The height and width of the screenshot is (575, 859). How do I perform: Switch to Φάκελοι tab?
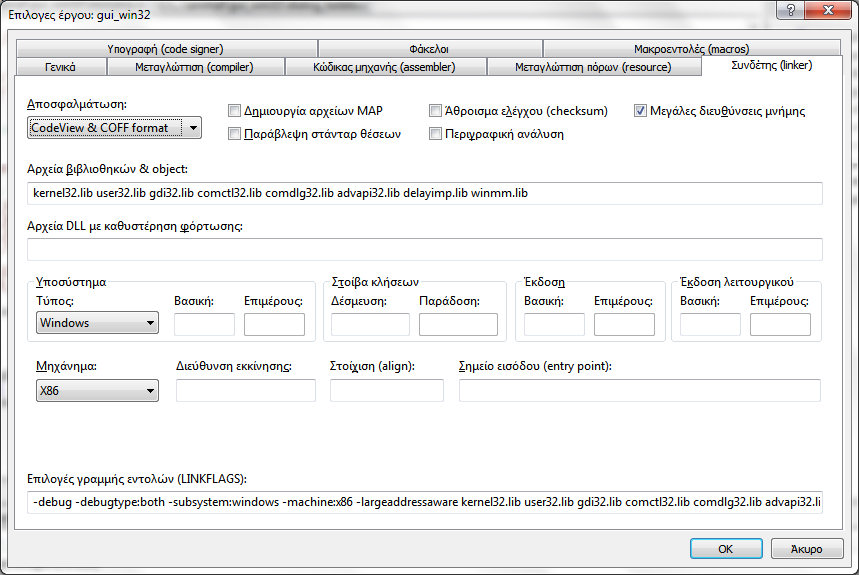pos(430,49)
